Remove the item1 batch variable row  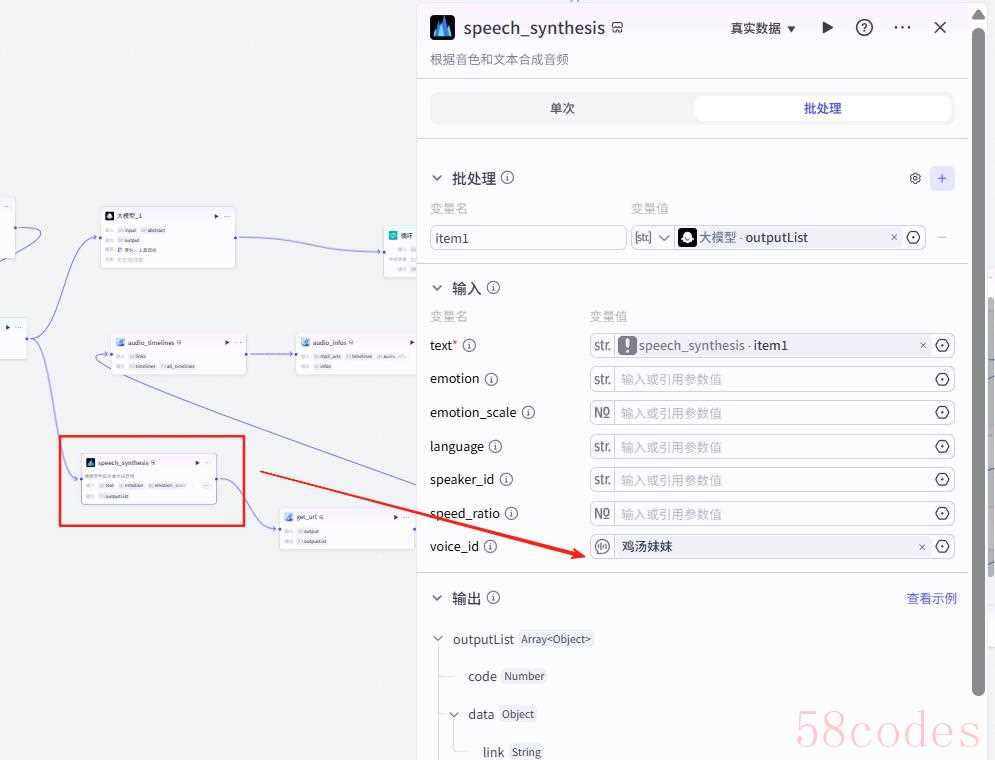pos(942,237)
